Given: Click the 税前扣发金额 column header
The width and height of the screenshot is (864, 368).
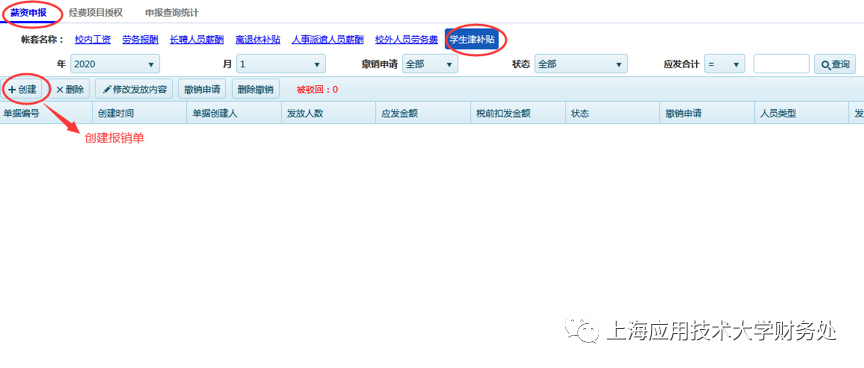Looking at the screenshot, I should click(x=517, y=113).
